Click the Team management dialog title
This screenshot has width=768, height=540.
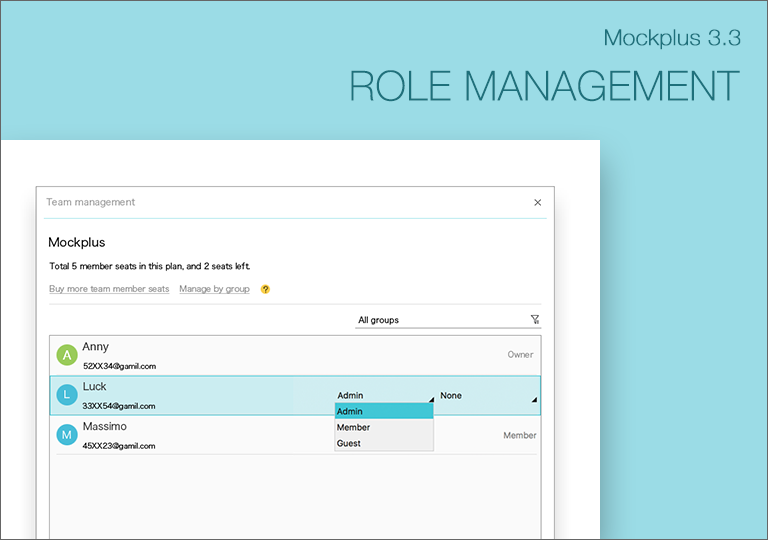[91, 202]
